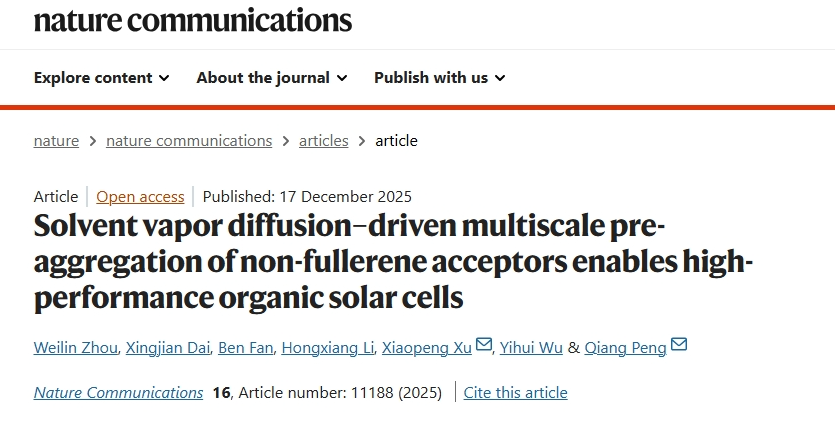The height and width of the screenshot is (423, 835).
Task: Open author Xingjian Dai's details
Action: [170, 347]
